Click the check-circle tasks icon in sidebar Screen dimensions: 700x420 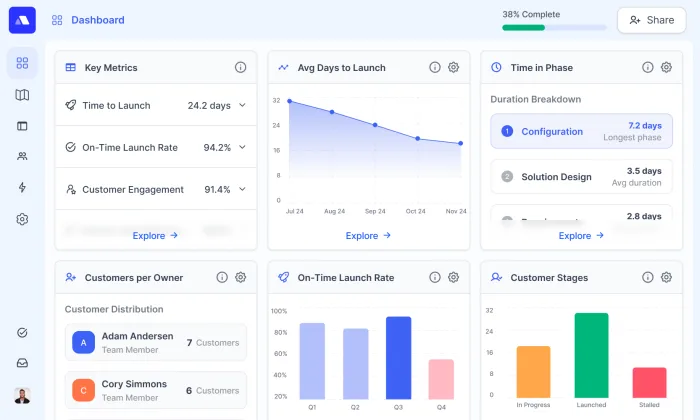click(22, 333)
